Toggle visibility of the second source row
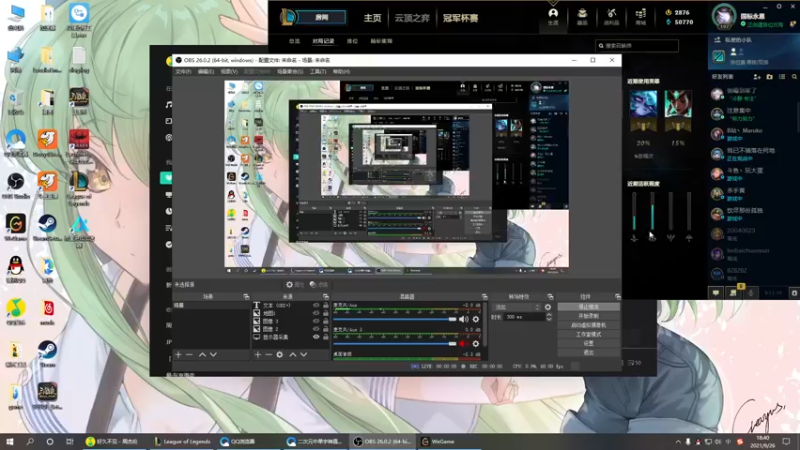800x450 pixels. (316, 313)
